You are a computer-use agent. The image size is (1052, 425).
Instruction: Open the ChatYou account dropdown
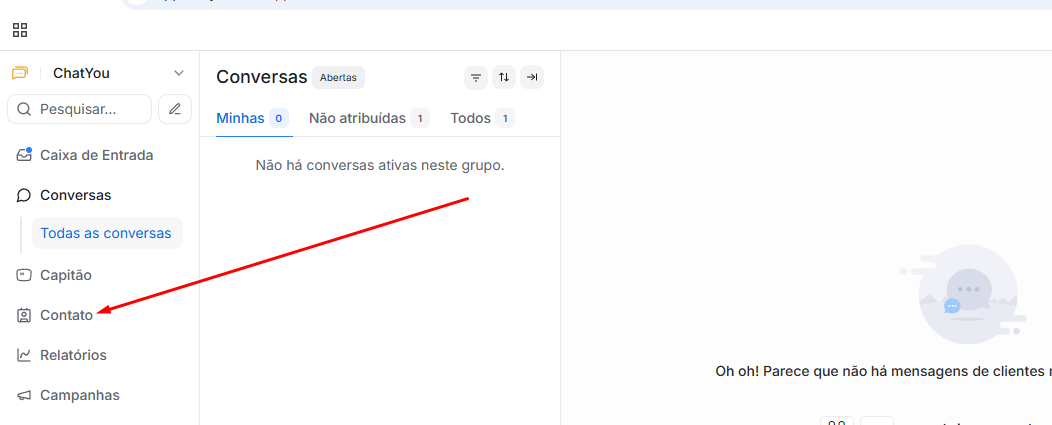click(179, 73)
